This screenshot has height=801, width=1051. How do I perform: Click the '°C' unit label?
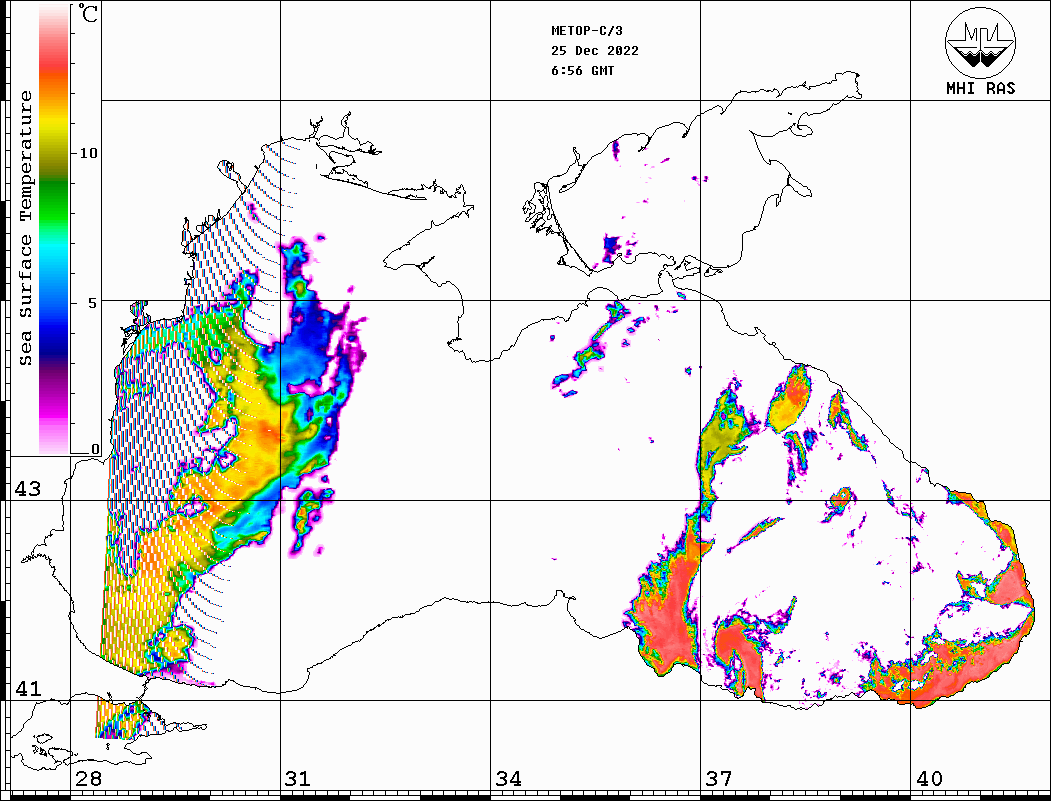88,13
